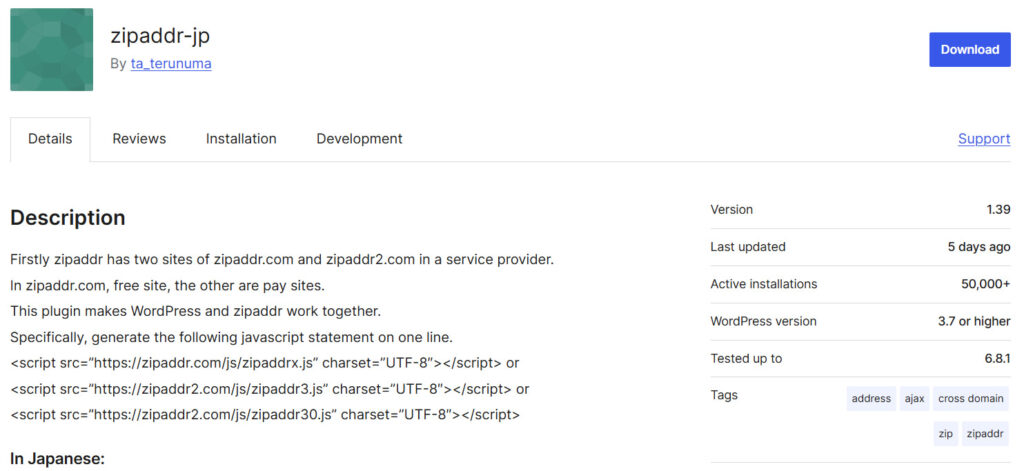Click the Description heading
This screenshot has width=1024, height=471.
point(68,218)
